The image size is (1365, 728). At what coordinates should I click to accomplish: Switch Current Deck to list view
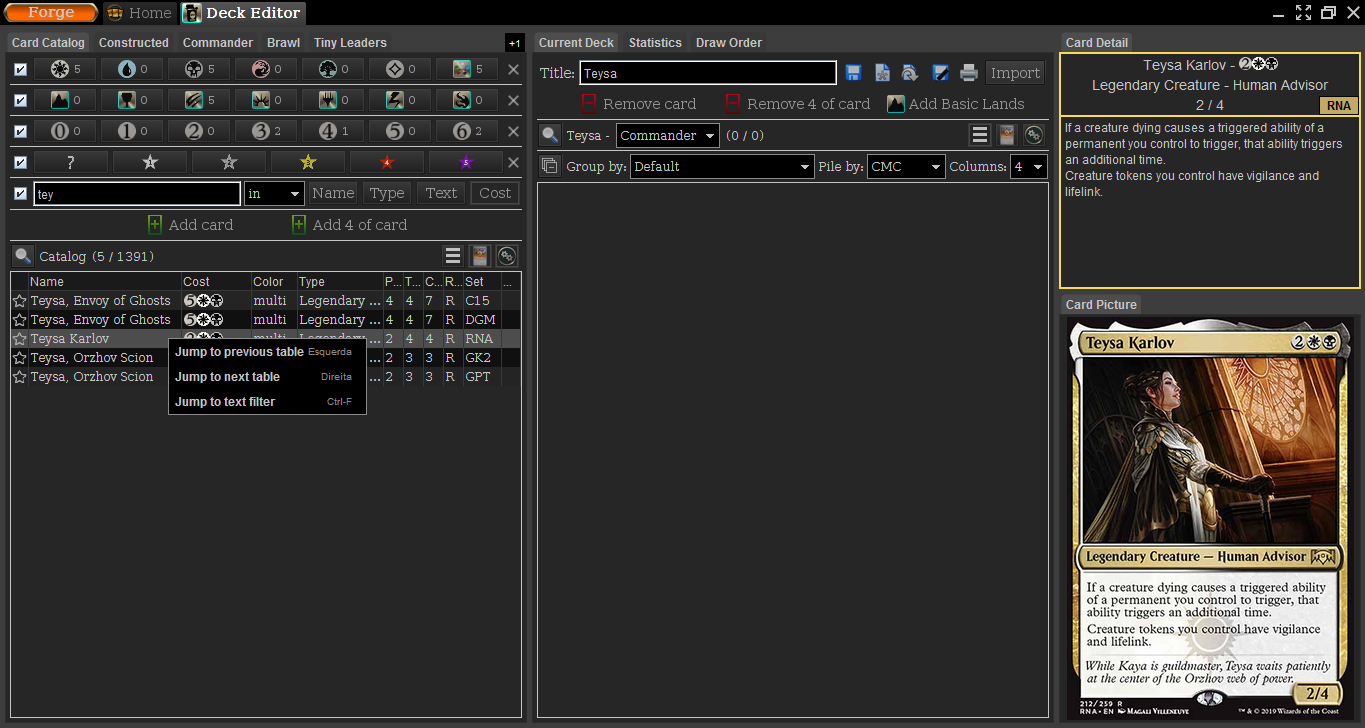[x=980, y=135]
